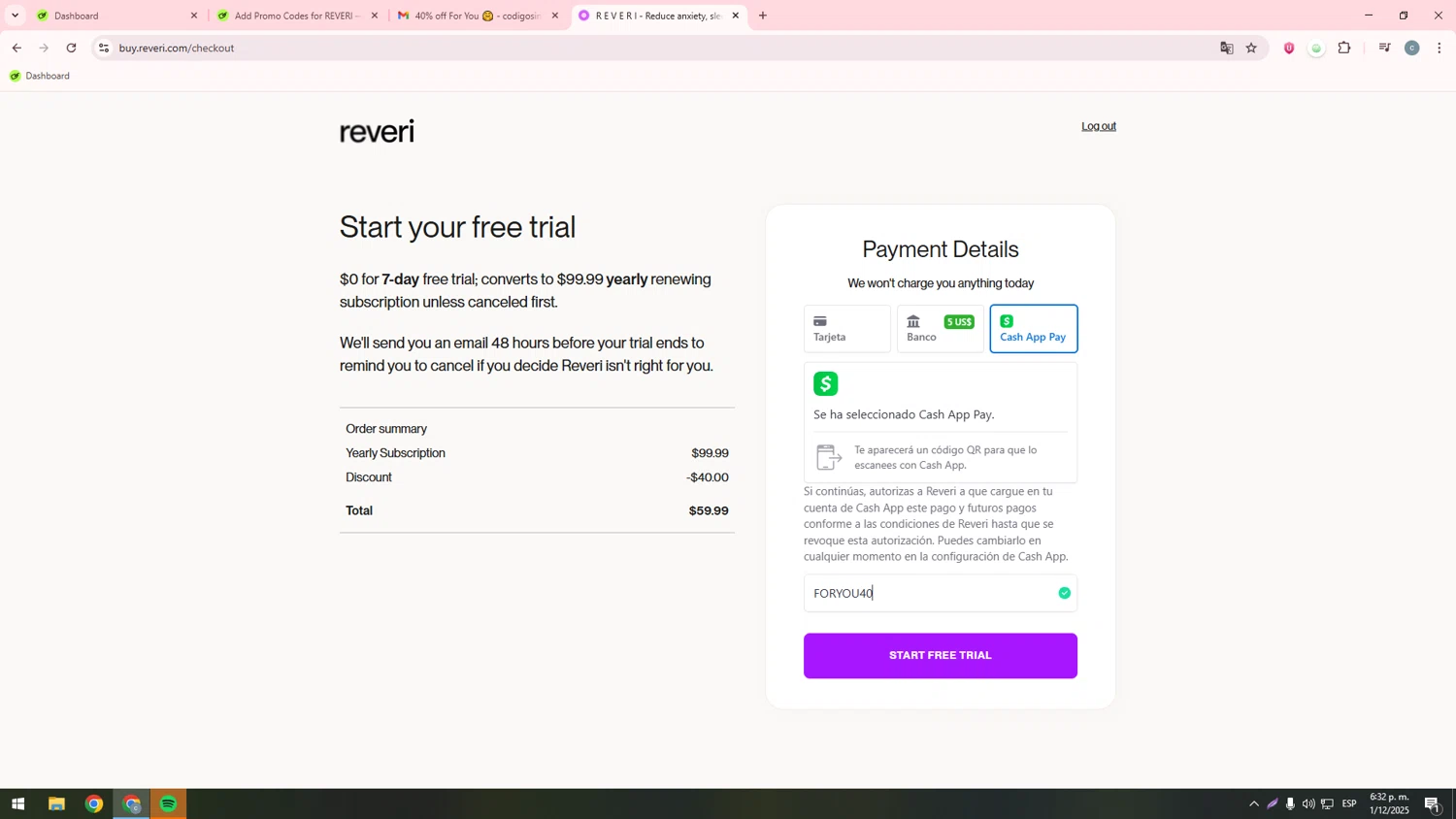The height and width of the screenshot is (819, 1456).
Task: Open a new browser tab
Action: click(763, 16)
